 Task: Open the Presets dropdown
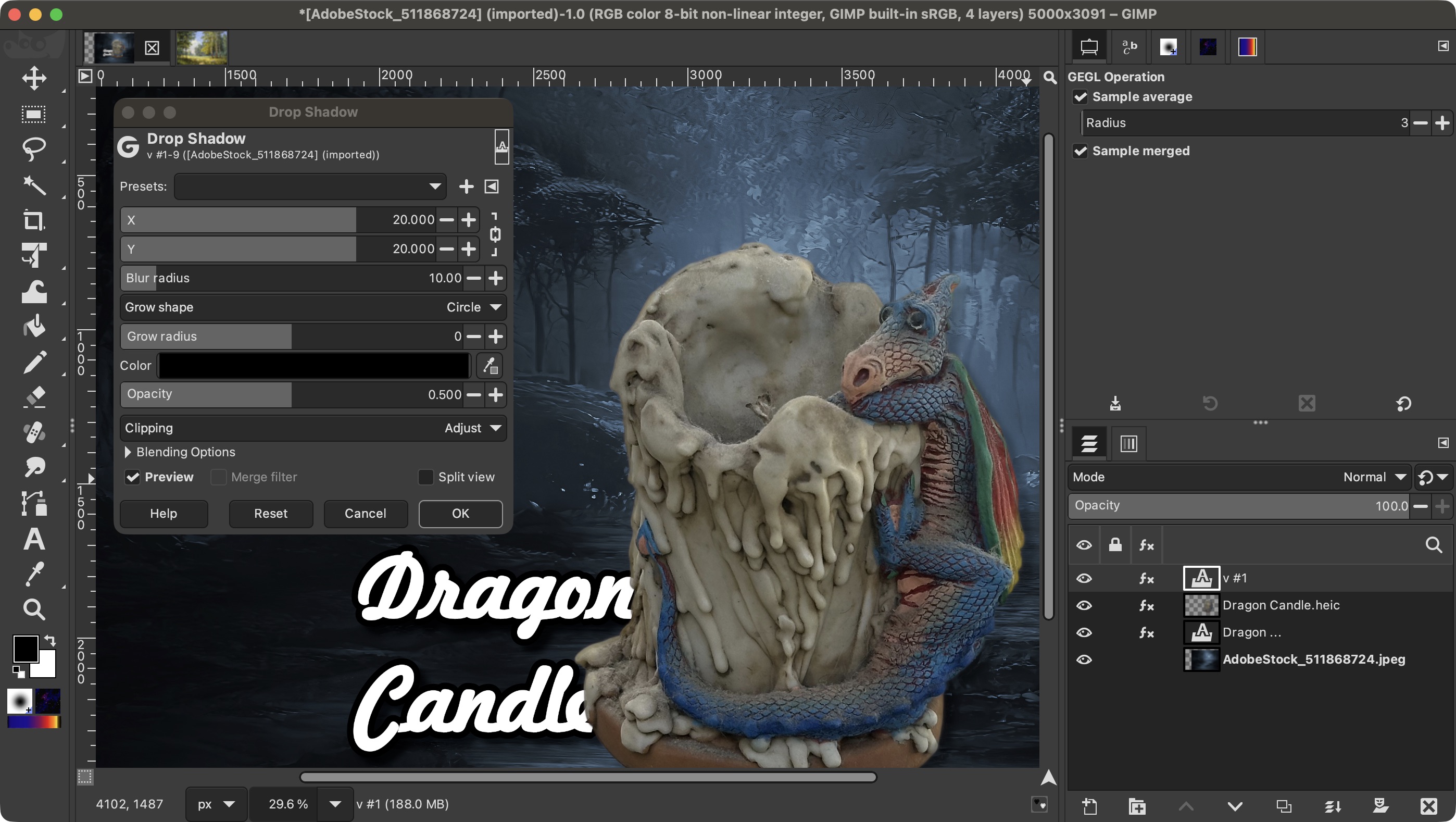click(x=310, y=186)
